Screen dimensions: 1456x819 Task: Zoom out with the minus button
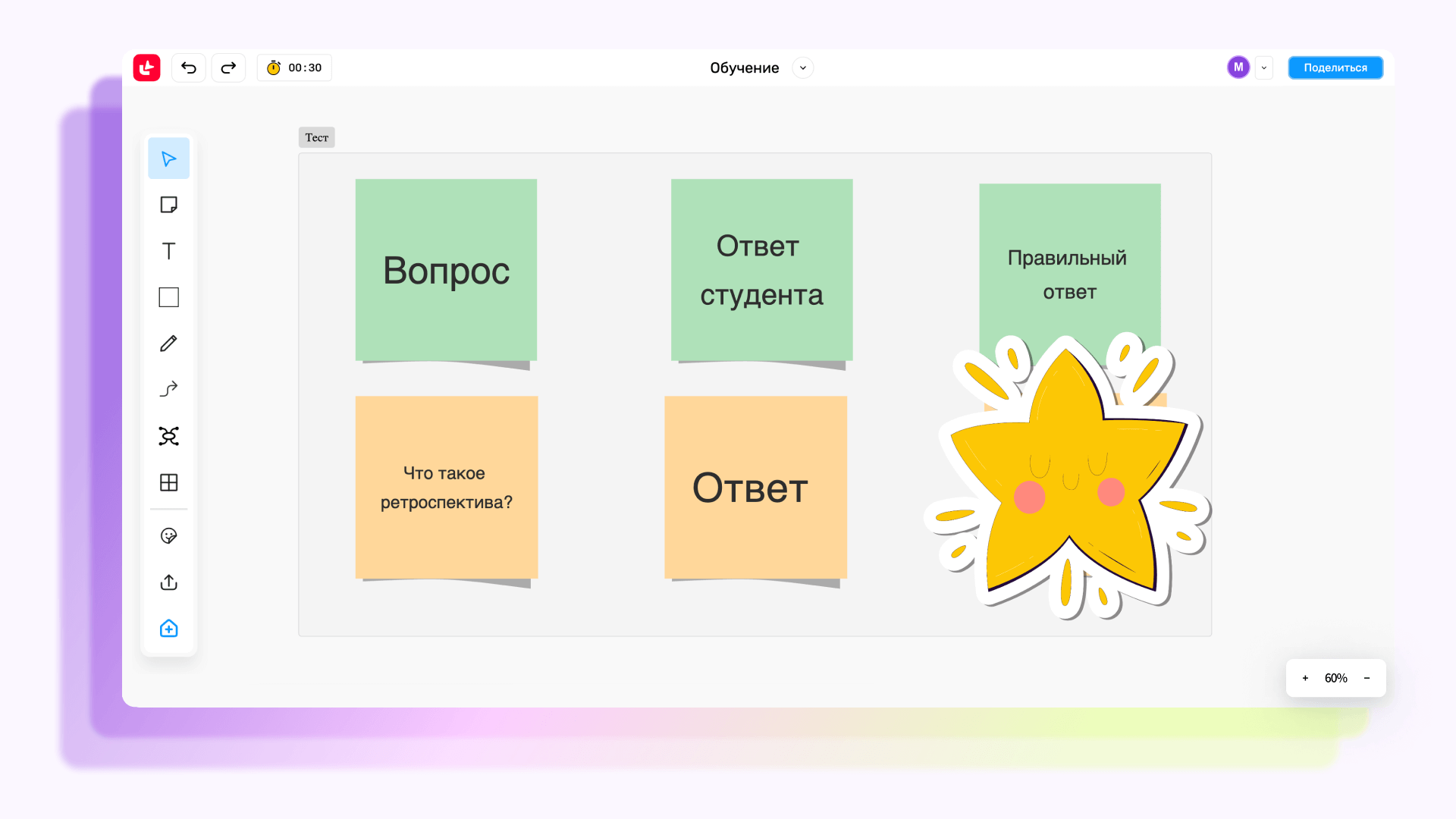tap(1367, 678)
